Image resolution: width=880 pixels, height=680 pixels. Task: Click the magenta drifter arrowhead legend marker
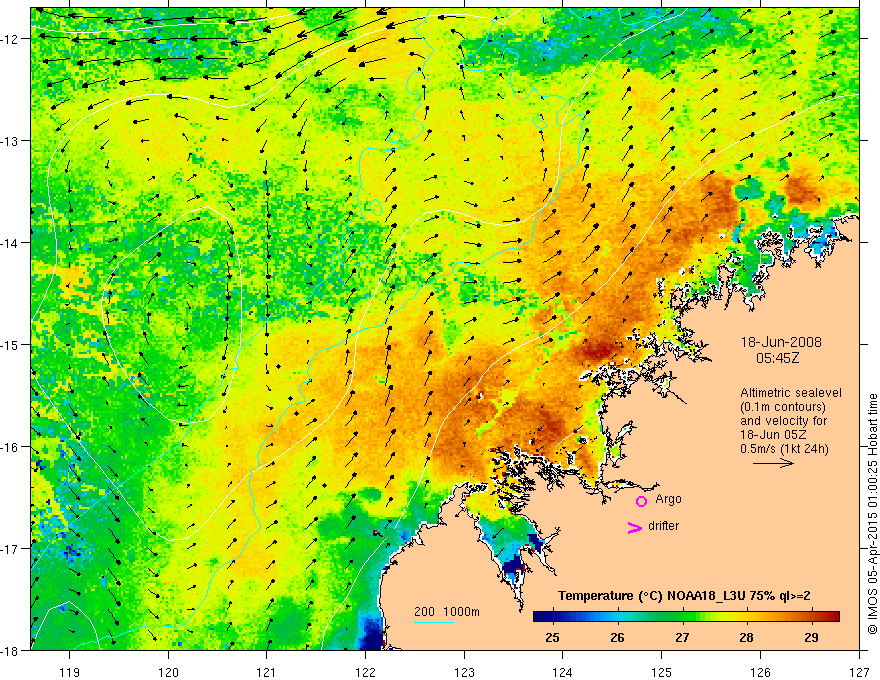coord(634,527)
